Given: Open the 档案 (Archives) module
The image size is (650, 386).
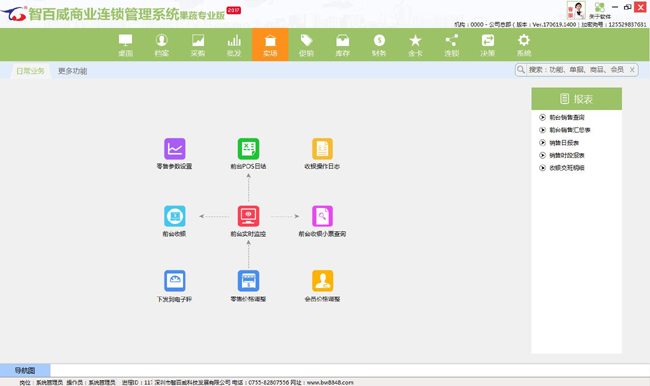Looking at the screenshot, I should [x=161, y=45].
